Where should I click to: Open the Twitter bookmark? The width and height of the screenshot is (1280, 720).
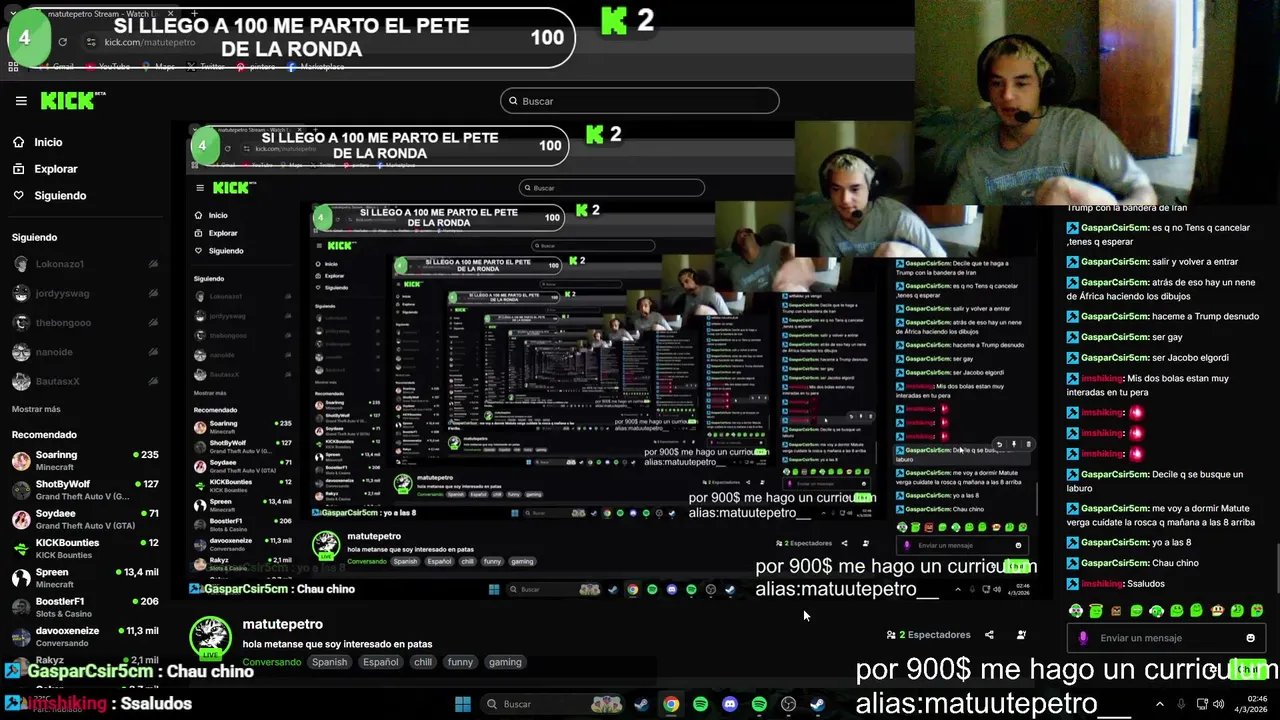(205, 67)
